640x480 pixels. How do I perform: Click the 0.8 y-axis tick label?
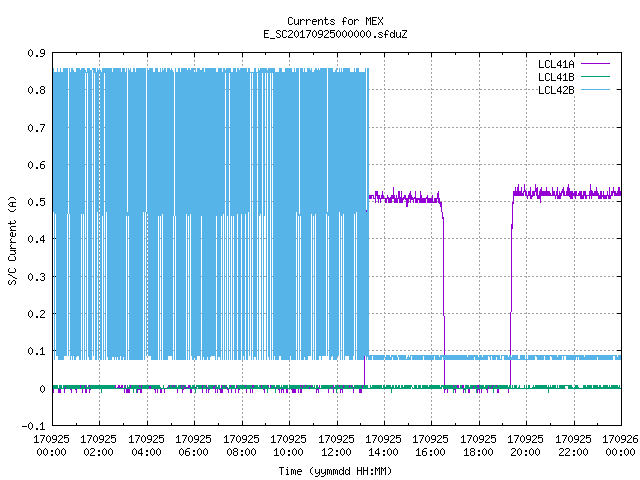click(36, 90)
